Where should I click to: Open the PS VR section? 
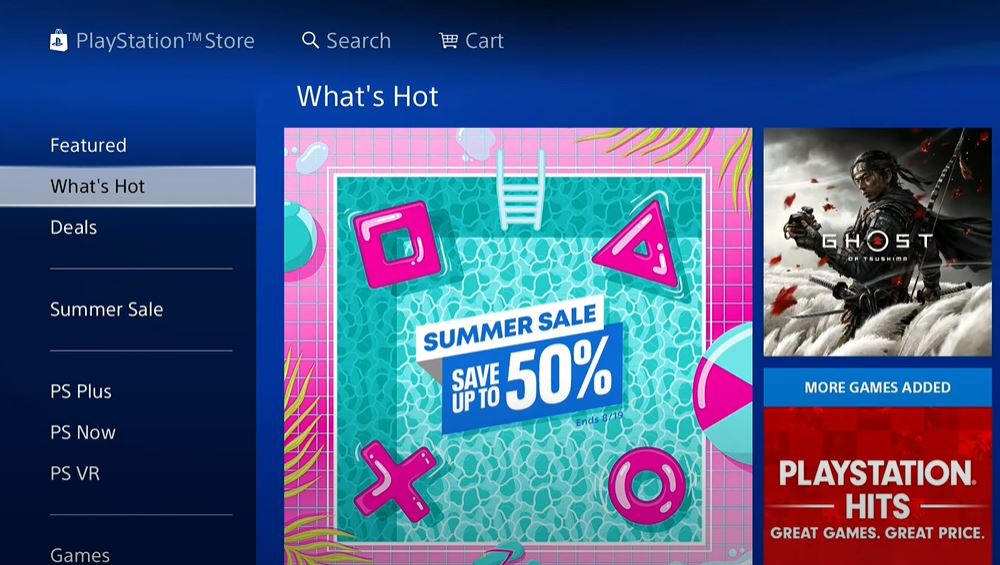[75, 473]
